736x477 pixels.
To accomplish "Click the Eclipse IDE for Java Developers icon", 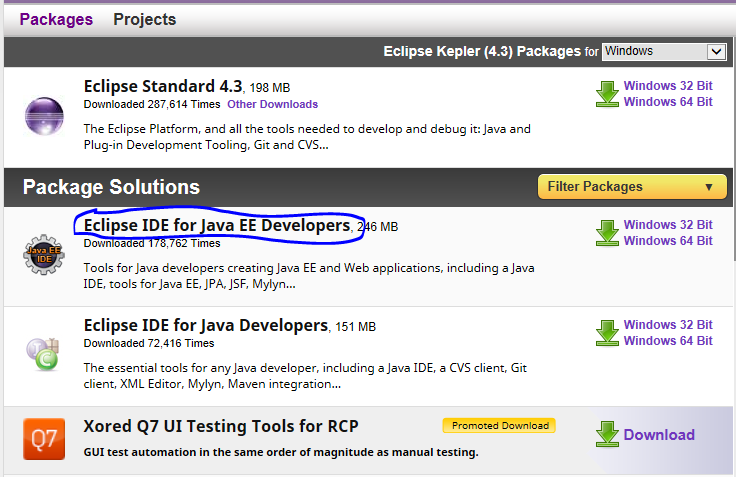I will [44, 353].
